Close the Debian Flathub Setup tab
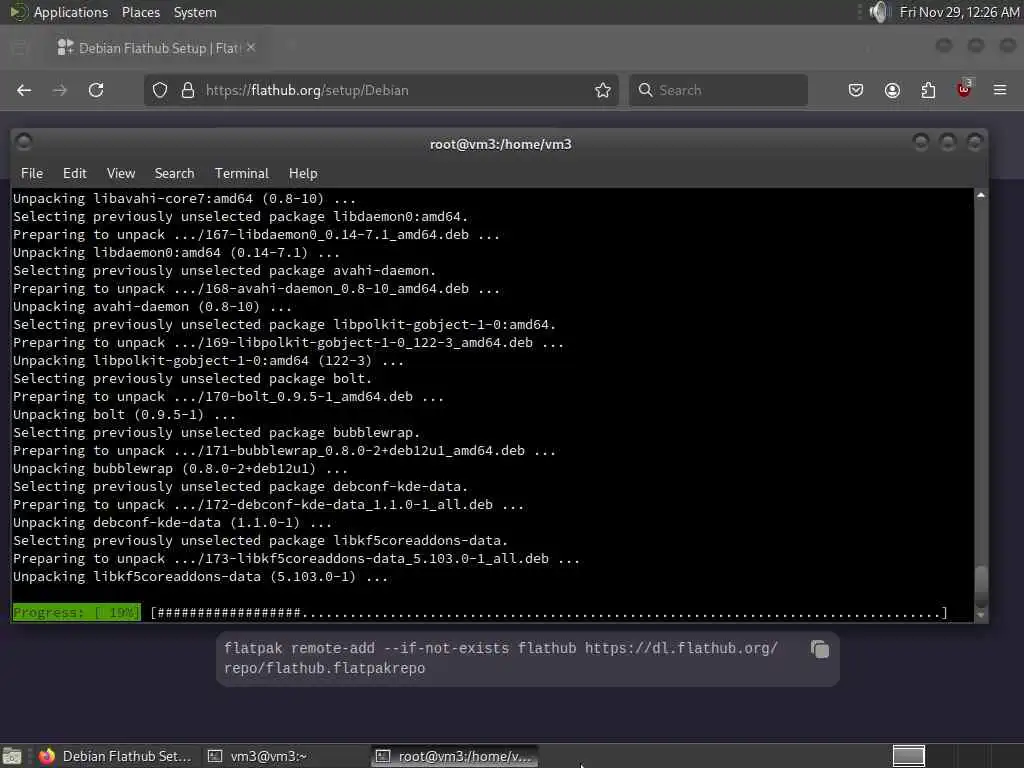The height and width of the screenshot is (768, 1024). click(251, 48)
